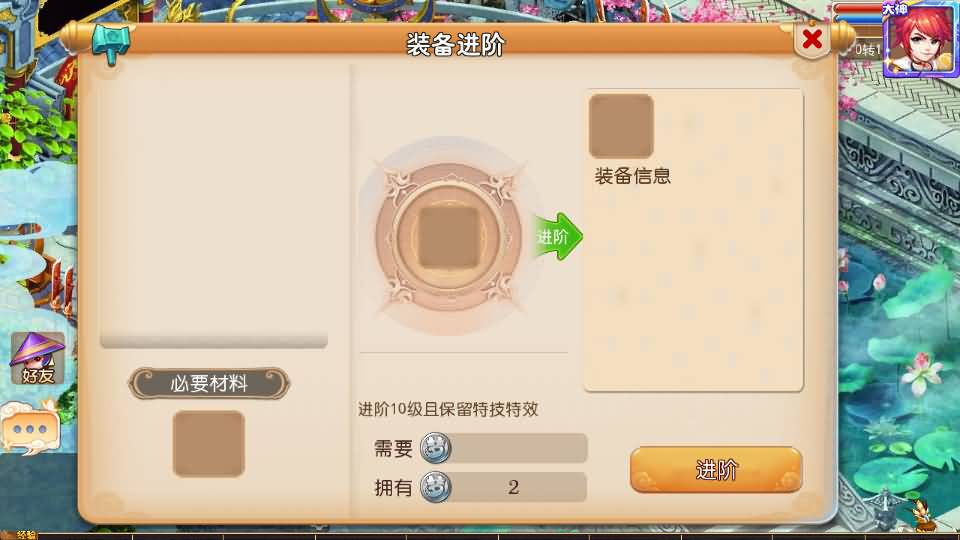This screenshot has height=540, width=960.
Task: Click the green 进阶 arrow
Action: click(557, 236)
